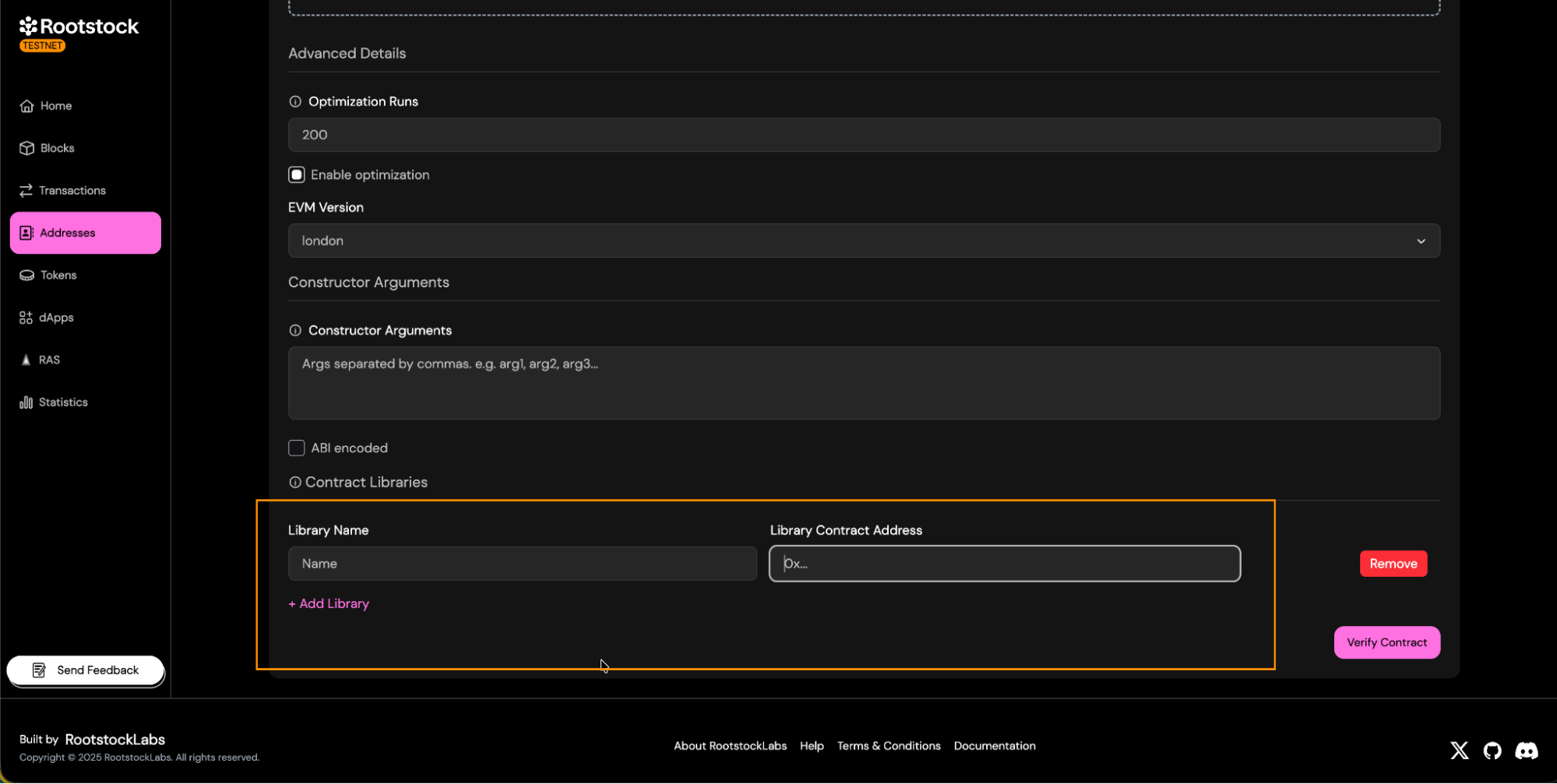1557x784 pixels.
Task: Go to Blocks in the sidebar
Action: (x=57, y=148)
